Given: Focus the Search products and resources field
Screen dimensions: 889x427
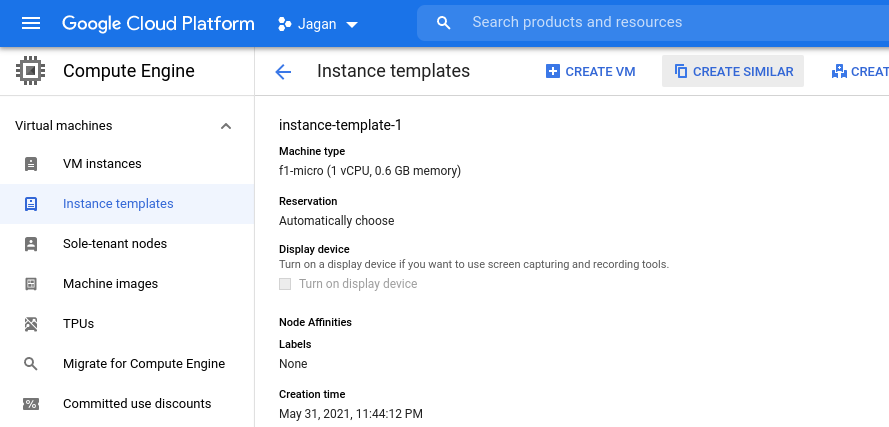Looking at the screenshot, I should pos(652,23).
